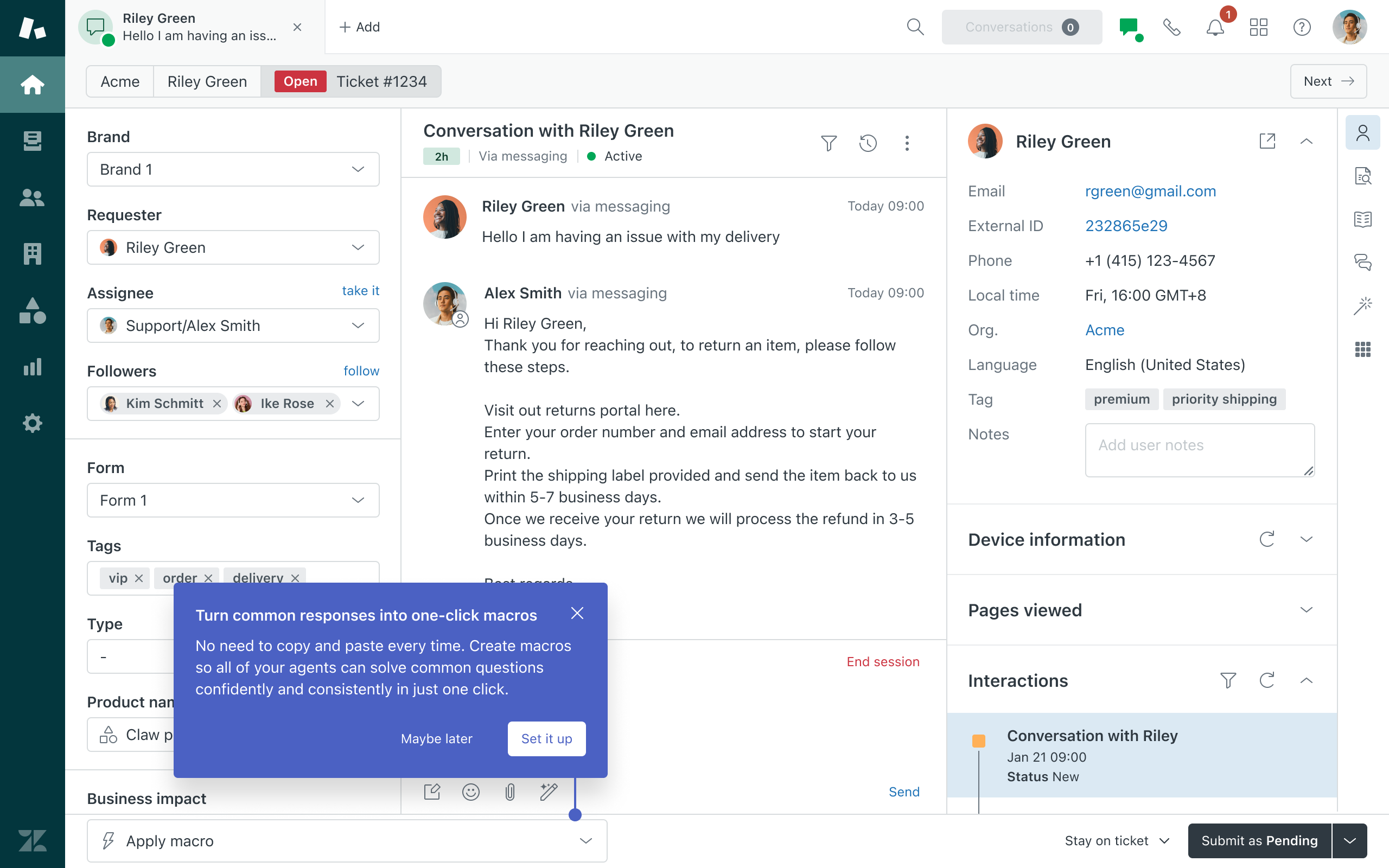Image resolution: width=1389 pixels, height=868 pixels.
Task: Remove the vip tag
Action: (x=139, y=578)
